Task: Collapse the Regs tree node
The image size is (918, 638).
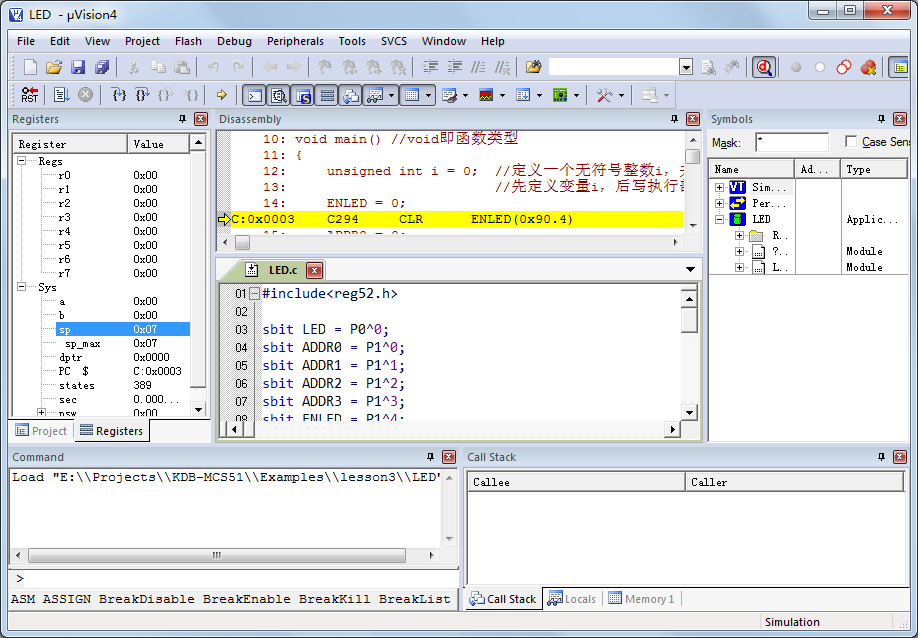Action: tap(23, 161)
